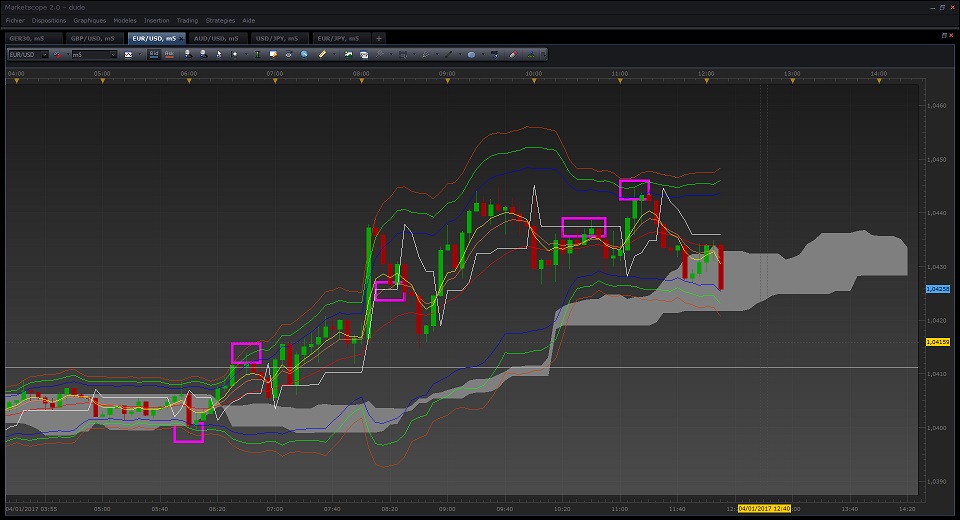The width and height of the screenshot is (960, 520).
Task: Open the Dispositions menu
Action: pos(49,20)
